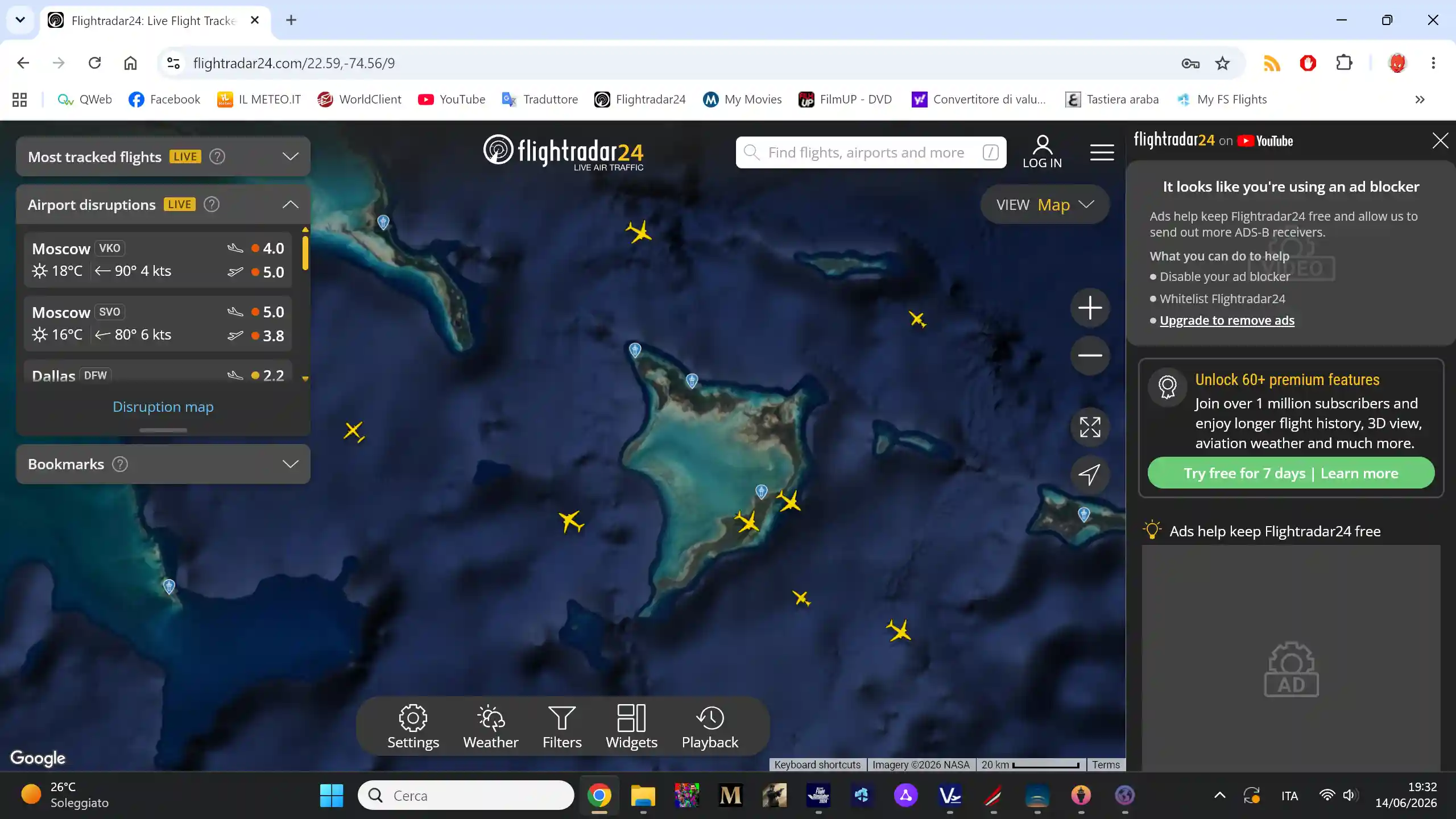Show hidden bookmarks overflow chevron
The image size is (1456, 819).
pyautogui.click(x=1420, y=100)
